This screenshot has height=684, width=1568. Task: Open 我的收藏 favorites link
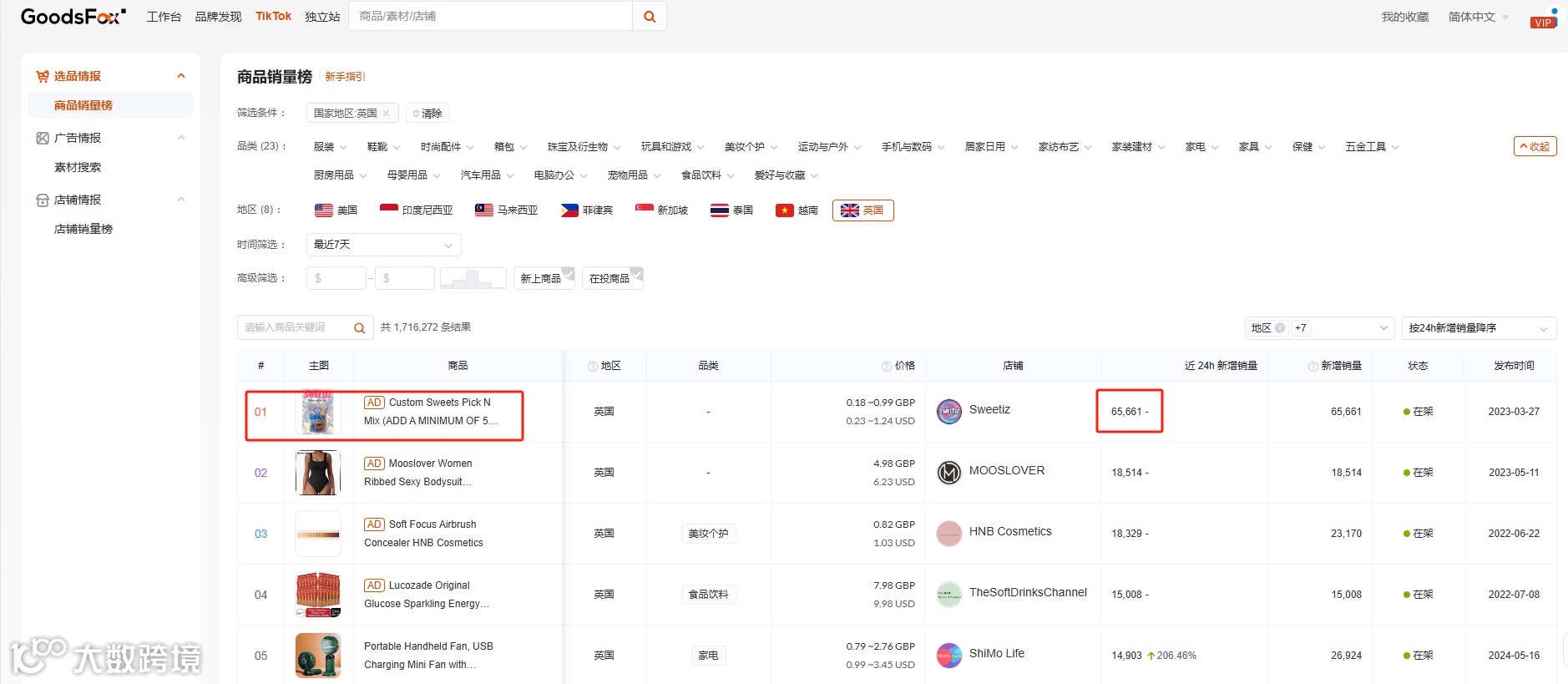click(x=1404, y=17)
